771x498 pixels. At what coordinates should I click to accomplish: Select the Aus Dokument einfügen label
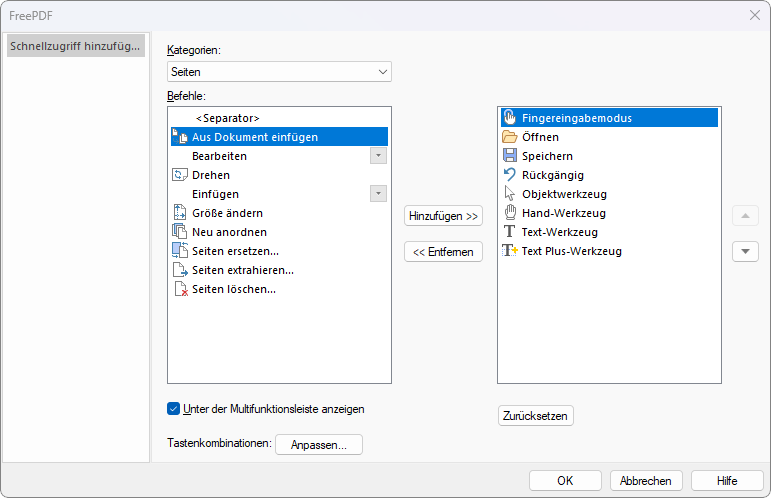[255, 137]
